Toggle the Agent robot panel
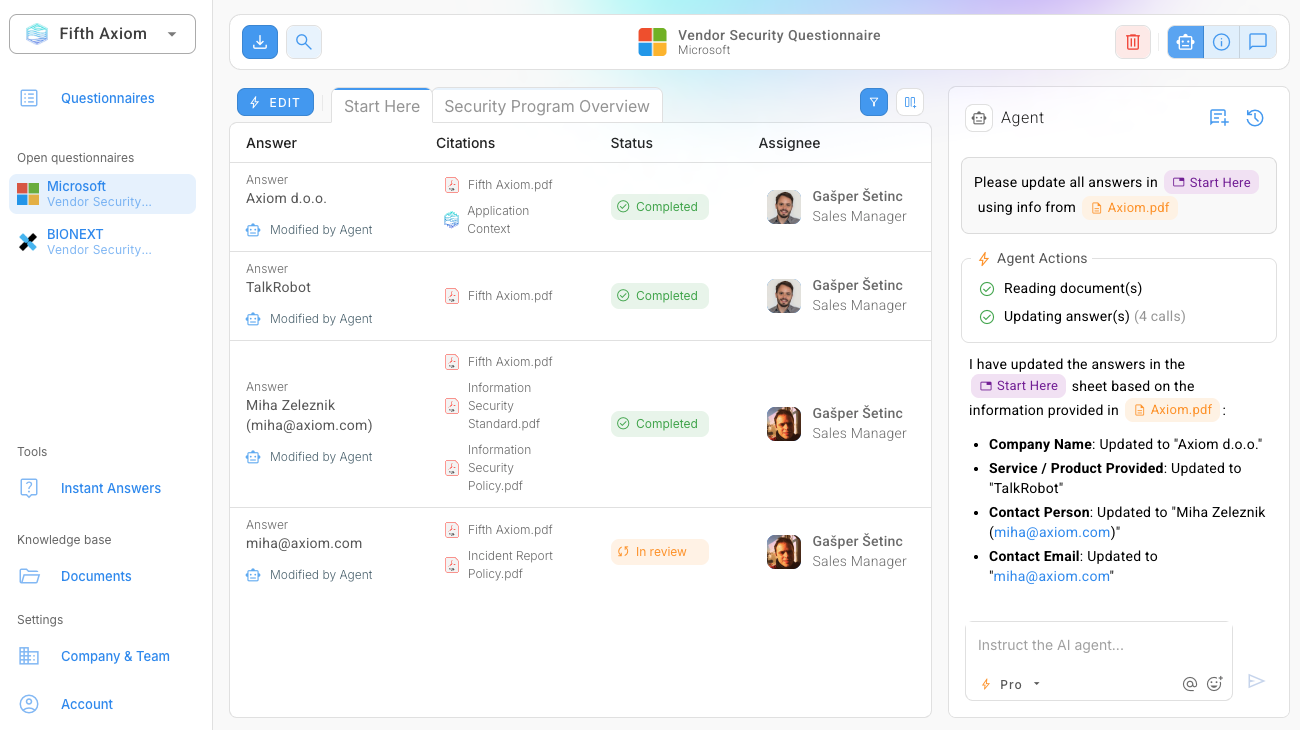1300x730 pixels. pyautogui.click(x=1186, y=42)
